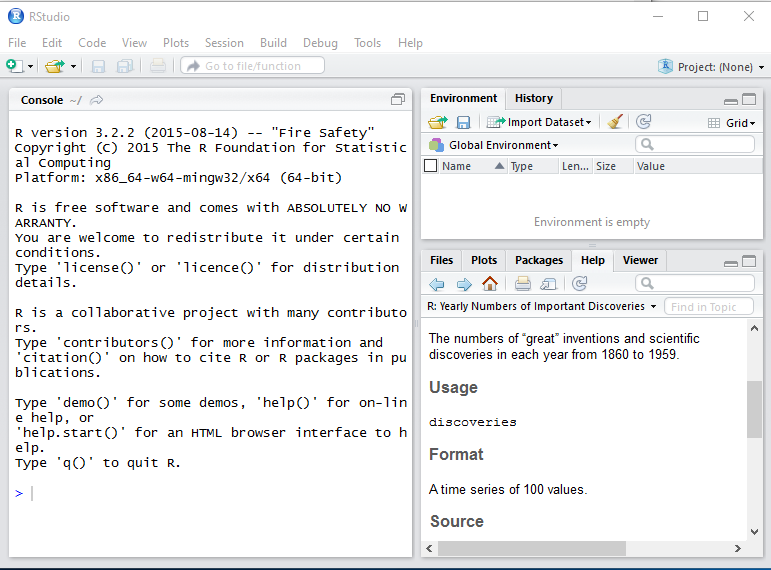Switch to the History tab
771x570 pixels.
[534, 98]
